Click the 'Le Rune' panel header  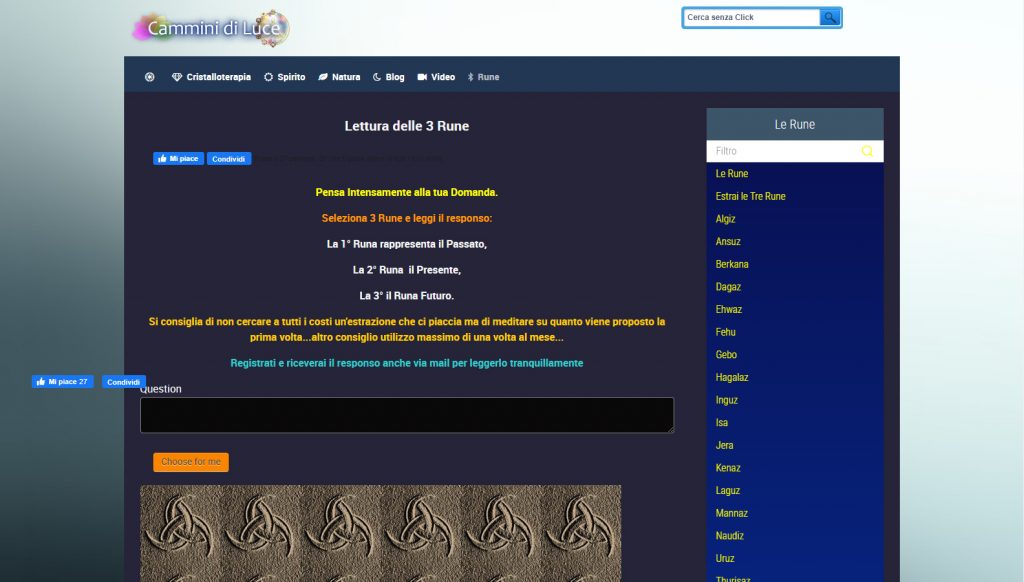click(x=795, y=124)
